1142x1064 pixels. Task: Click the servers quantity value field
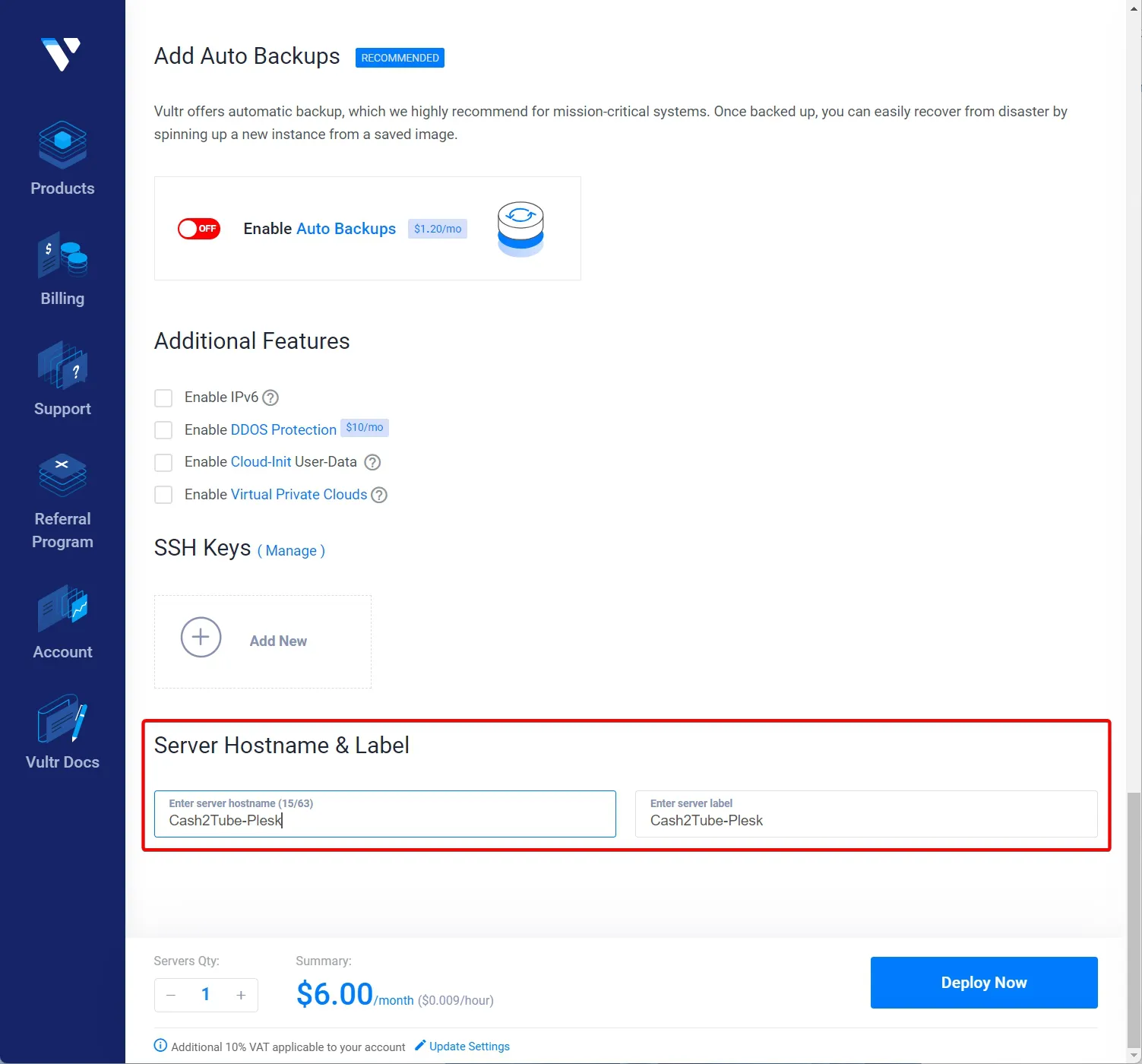[x=206, y=995]
